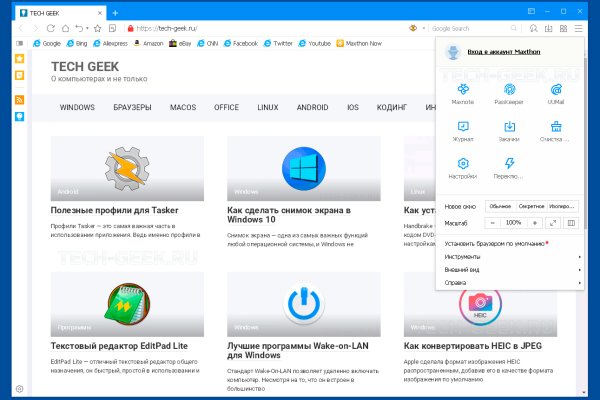Open the БРАУЗЕРЫ site navigation tab
This screenshot has height=400, width=600.
pyautogui.click(x=132, y=107)
